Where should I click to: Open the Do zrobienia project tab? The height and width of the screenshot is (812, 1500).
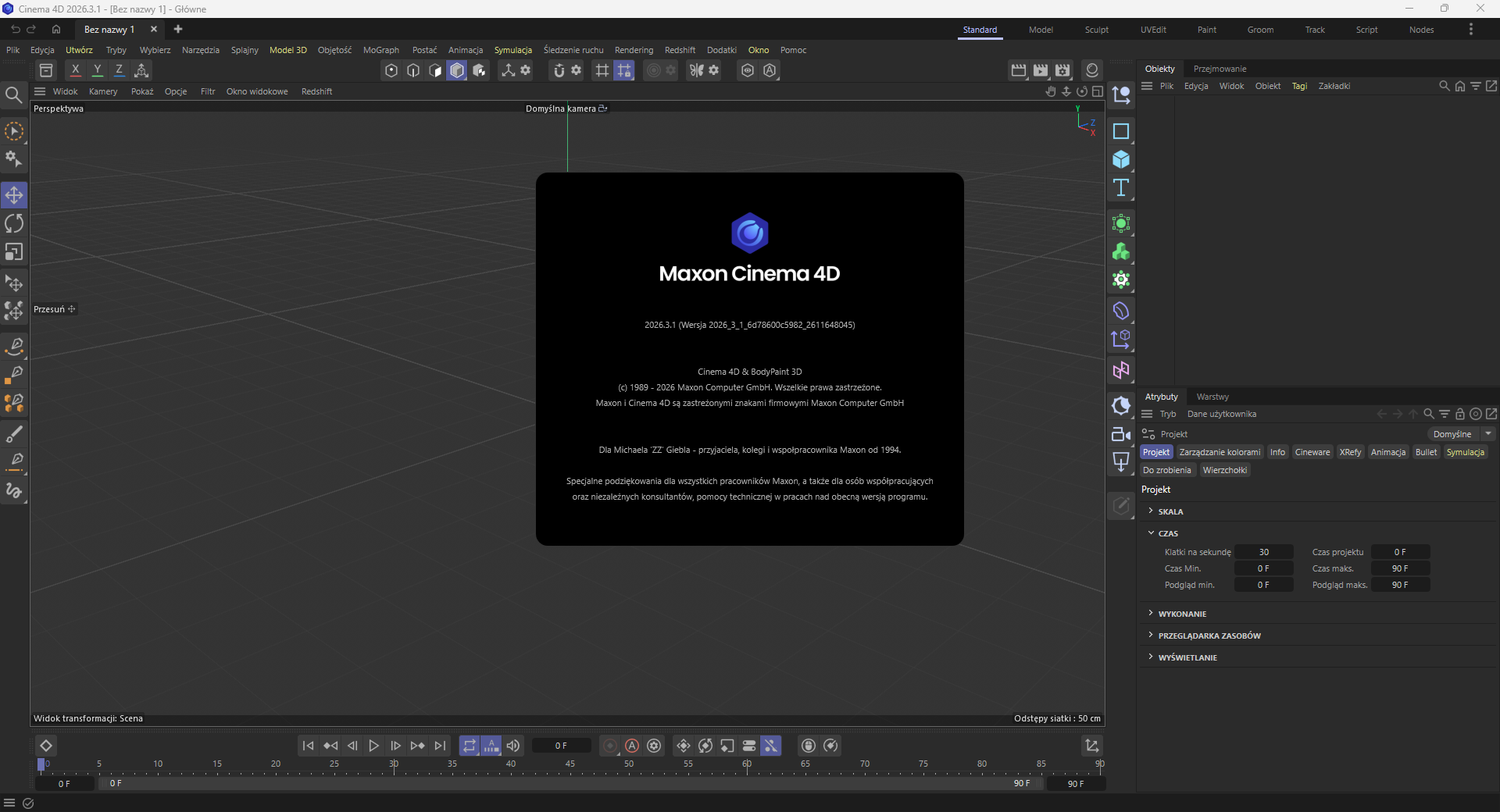tap(1166, 470)
